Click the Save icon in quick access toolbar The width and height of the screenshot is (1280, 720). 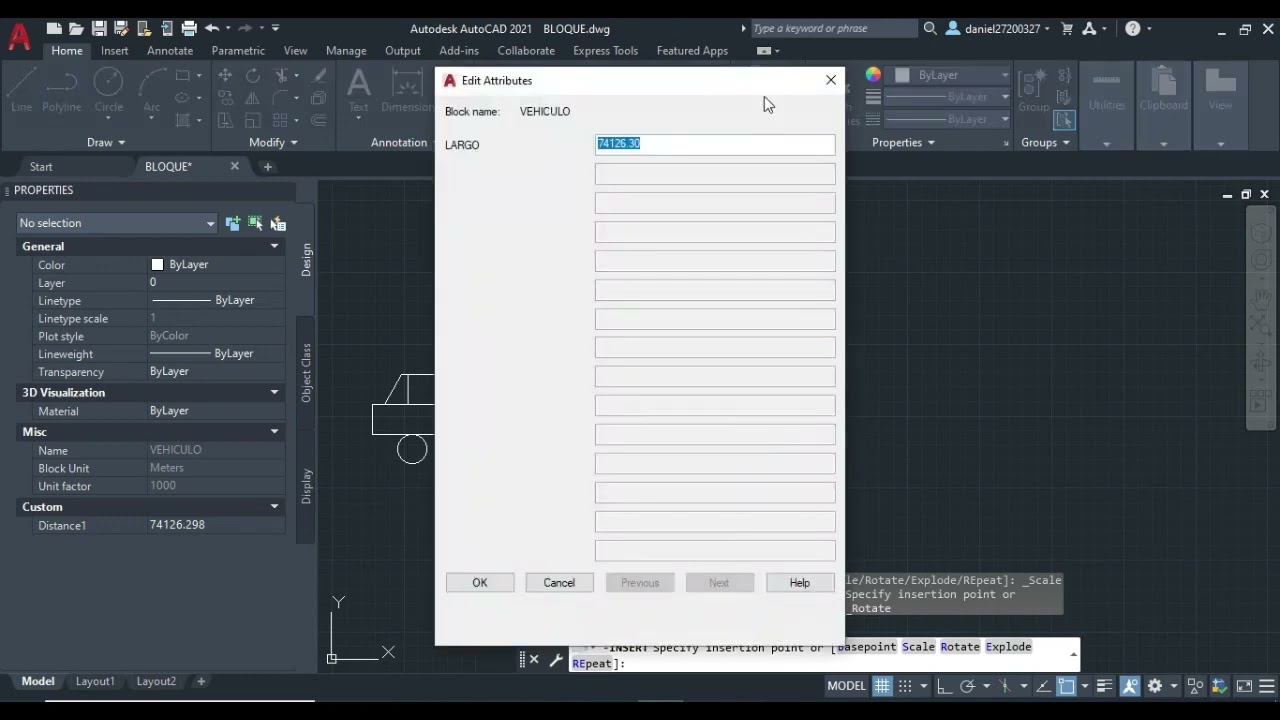(99, 29)
